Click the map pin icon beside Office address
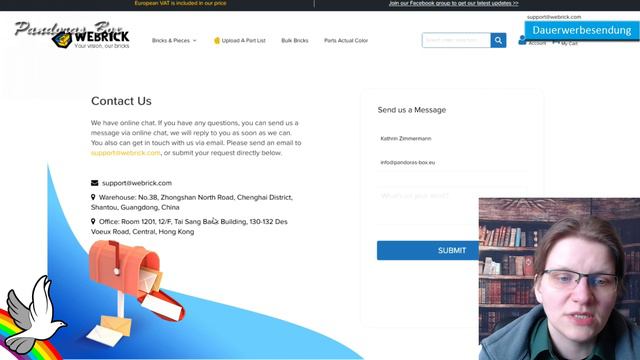The width and height of the screenshot is (640, 360). pyautogui.click(x=93, y=221)
